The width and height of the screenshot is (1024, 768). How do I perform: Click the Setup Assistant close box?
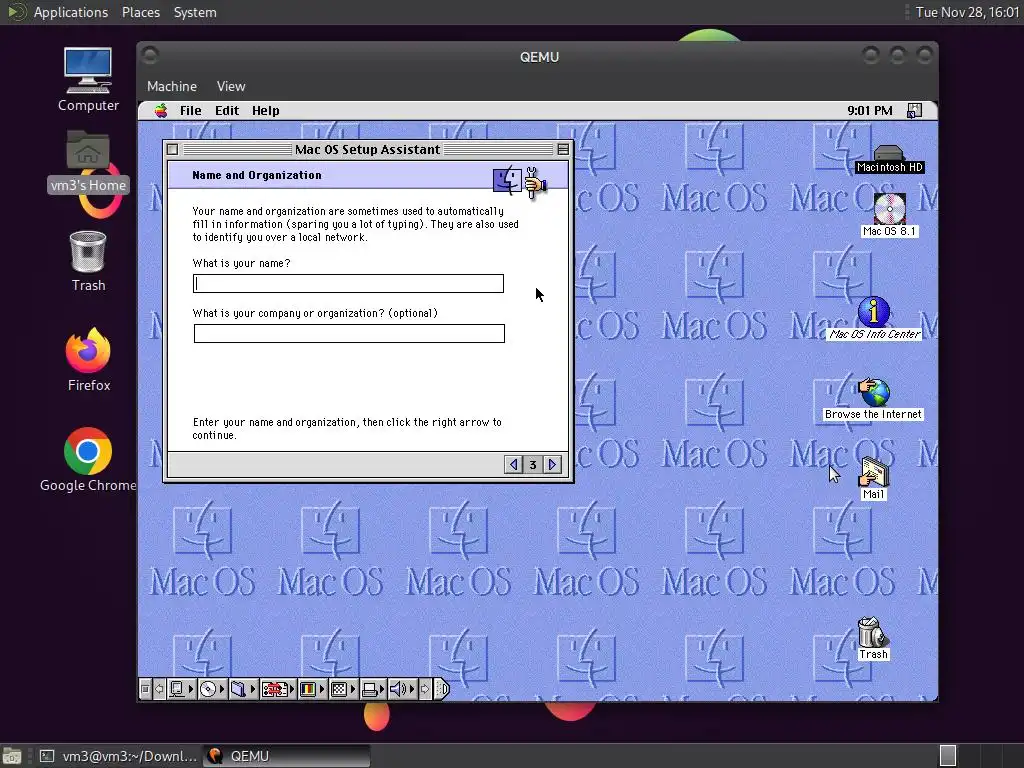pos(172,150)
